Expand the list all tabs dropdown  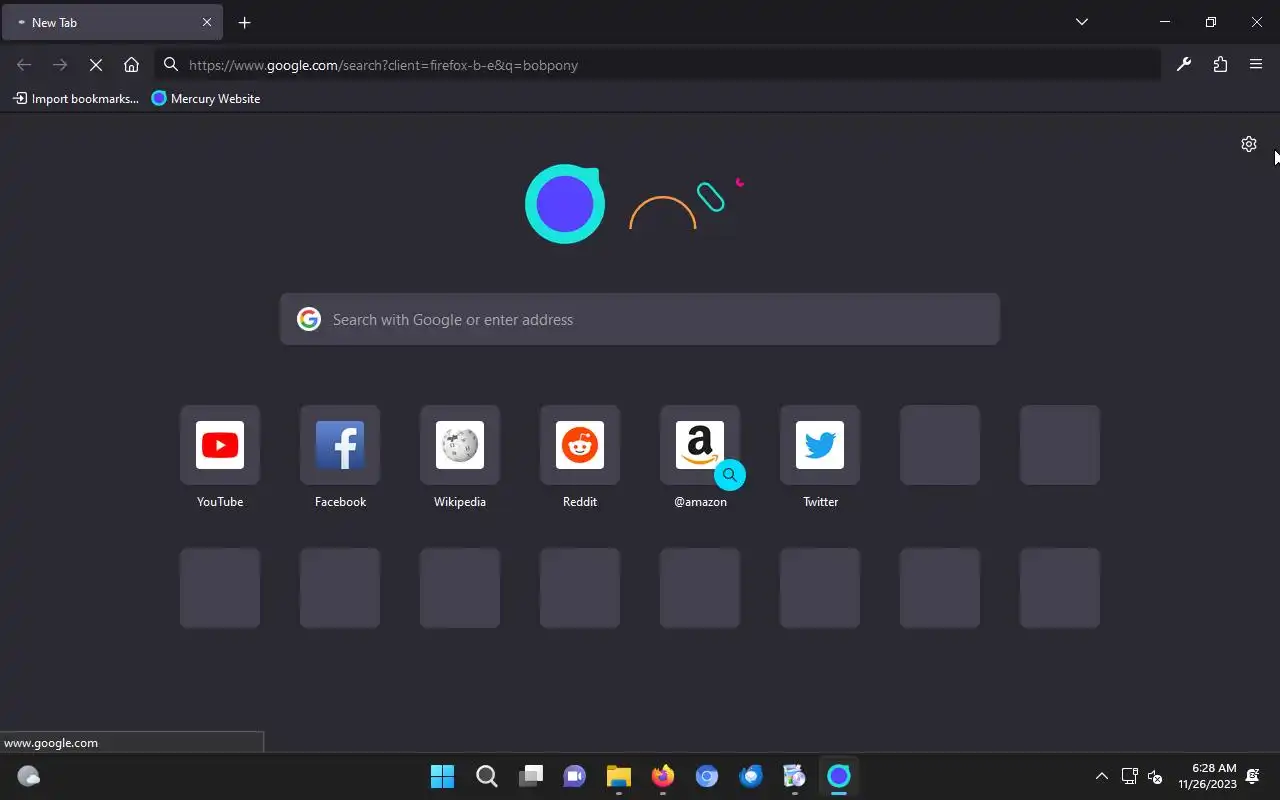pos(1081,22)
